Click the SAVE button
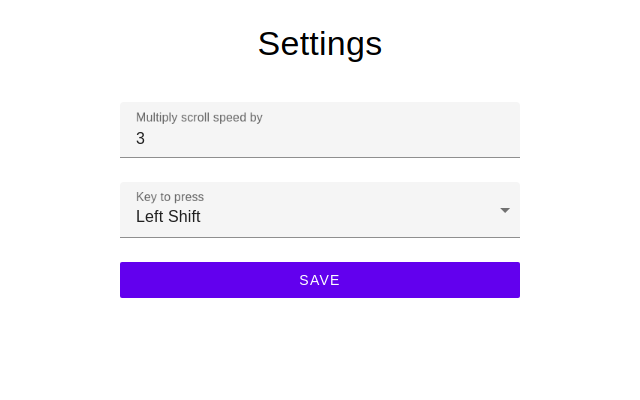 (x=320, y=280)
